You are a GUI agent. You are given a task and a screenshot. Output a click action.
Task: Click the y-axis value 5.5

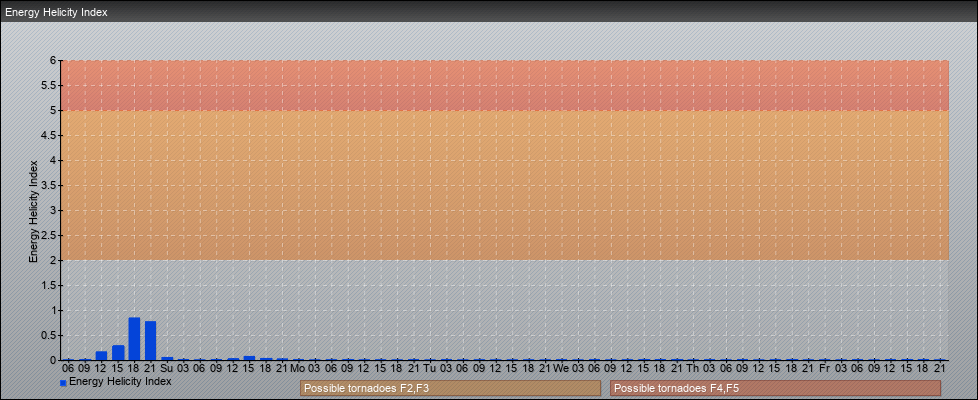[49, 85]
